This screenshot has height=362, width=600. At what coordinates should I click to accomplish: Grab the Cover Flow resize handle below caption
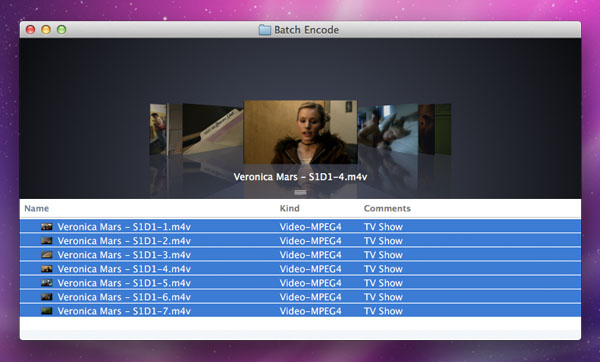click(x=300, y=192)
